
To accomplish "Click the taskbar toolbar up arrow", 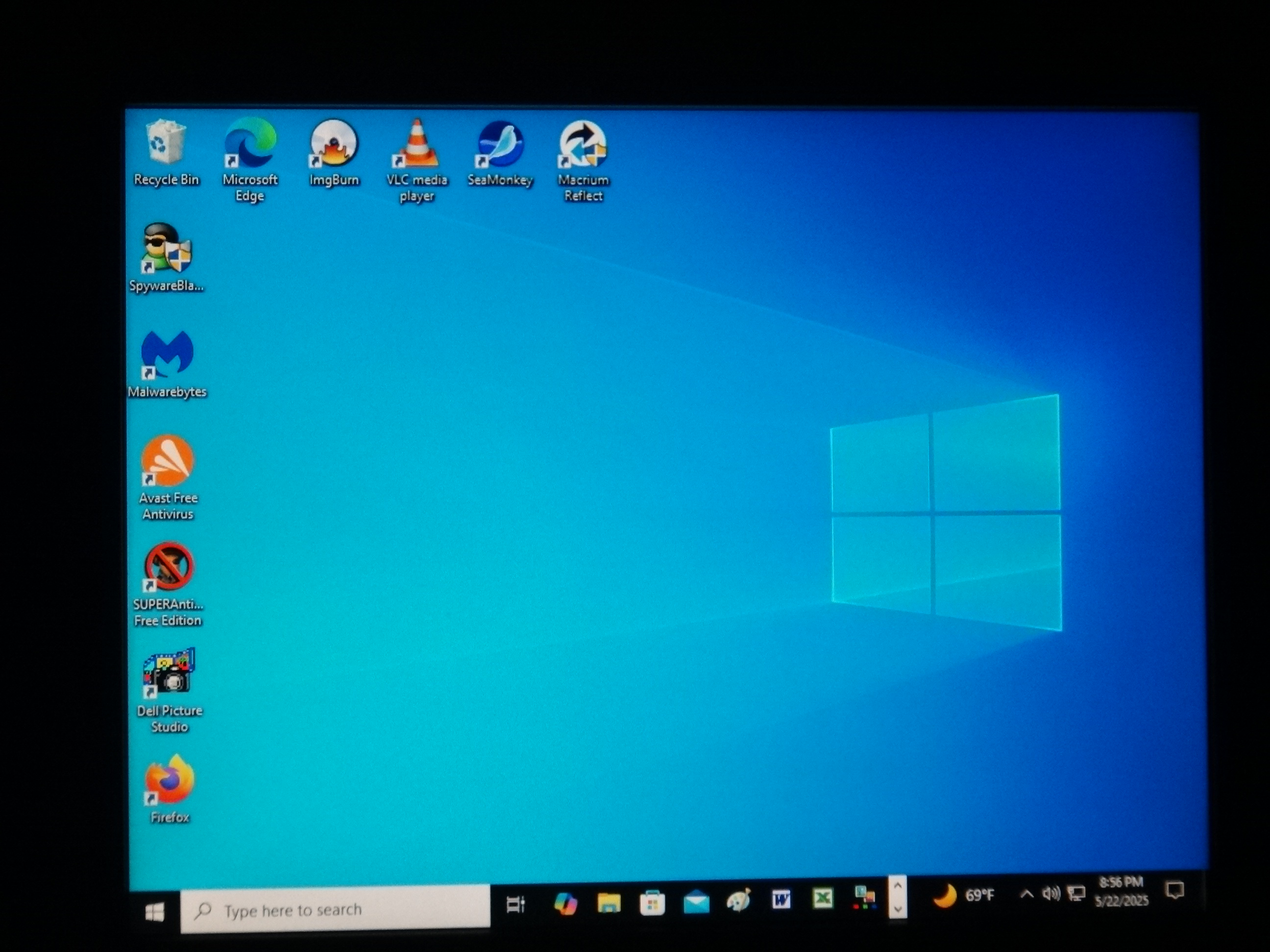I will point(898,885).
